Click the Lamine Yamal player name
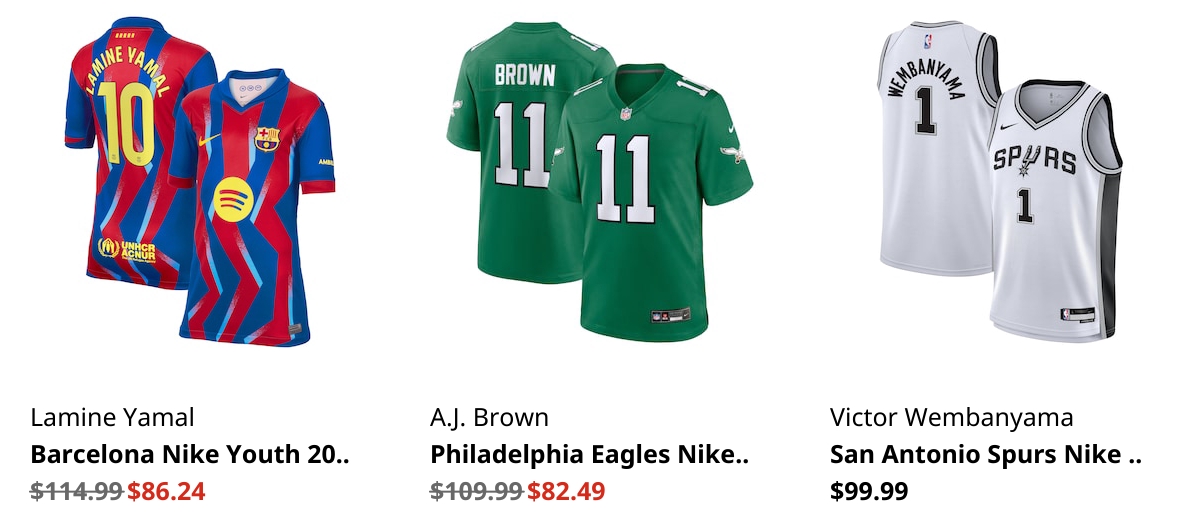 [112, 417]
